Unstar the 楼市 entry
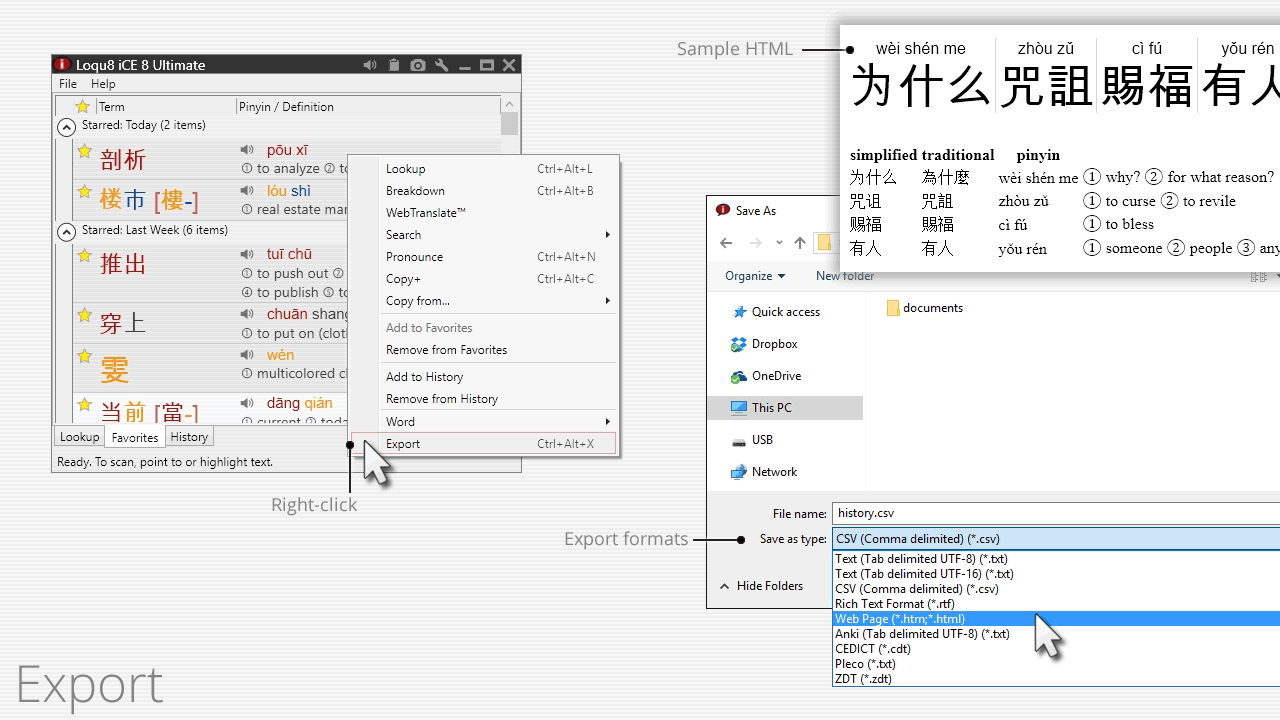This screenshot has width=1280, height=720. click(x=85, y=192)
